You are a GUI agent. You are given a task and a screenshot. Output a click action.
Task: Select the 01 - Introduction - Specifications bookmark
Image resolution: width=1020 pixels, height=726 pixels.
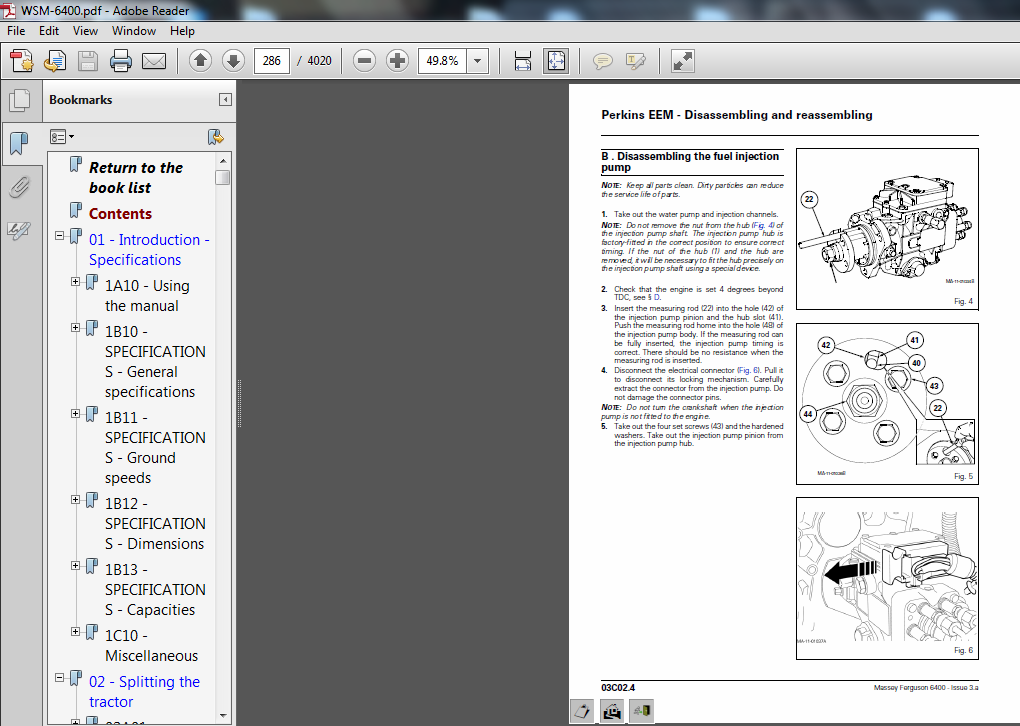(x=149, y=250)
